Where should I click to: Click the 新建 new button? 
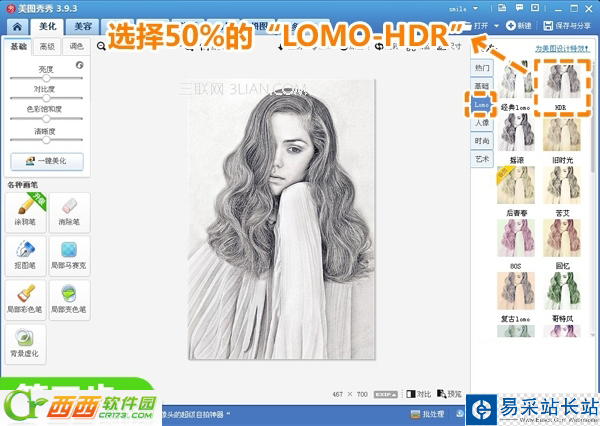point(519,26)
